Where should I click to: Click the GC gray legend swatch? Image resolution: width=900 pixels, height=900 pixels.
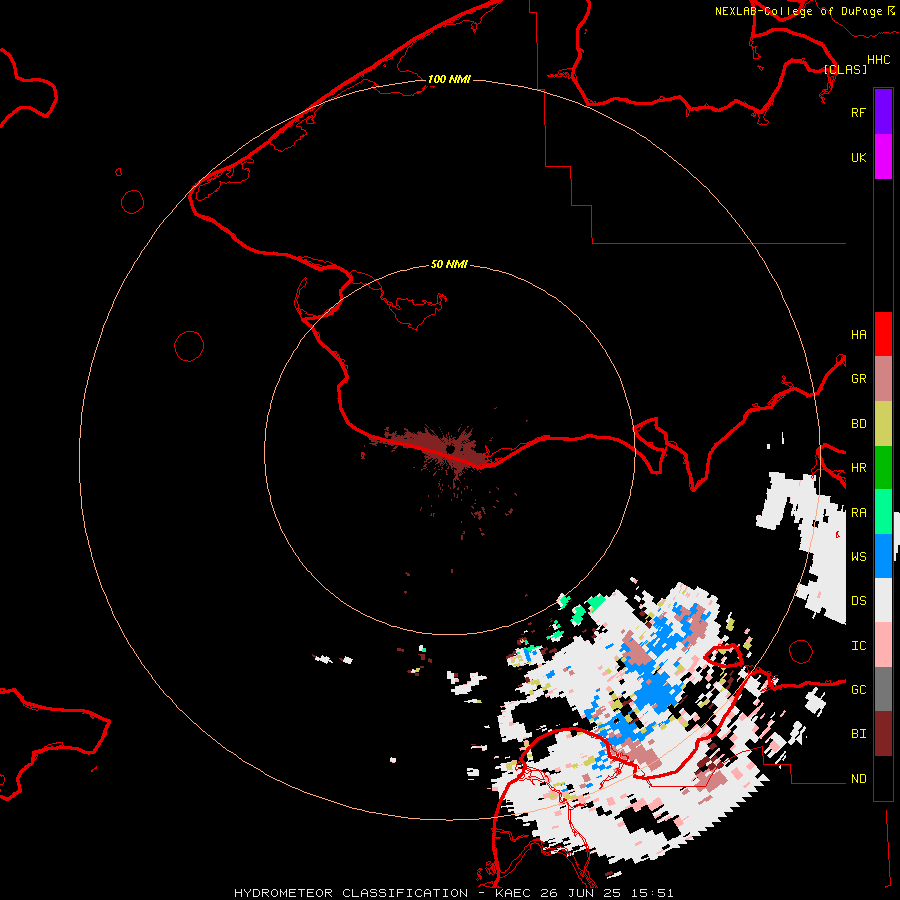point(883,689)
